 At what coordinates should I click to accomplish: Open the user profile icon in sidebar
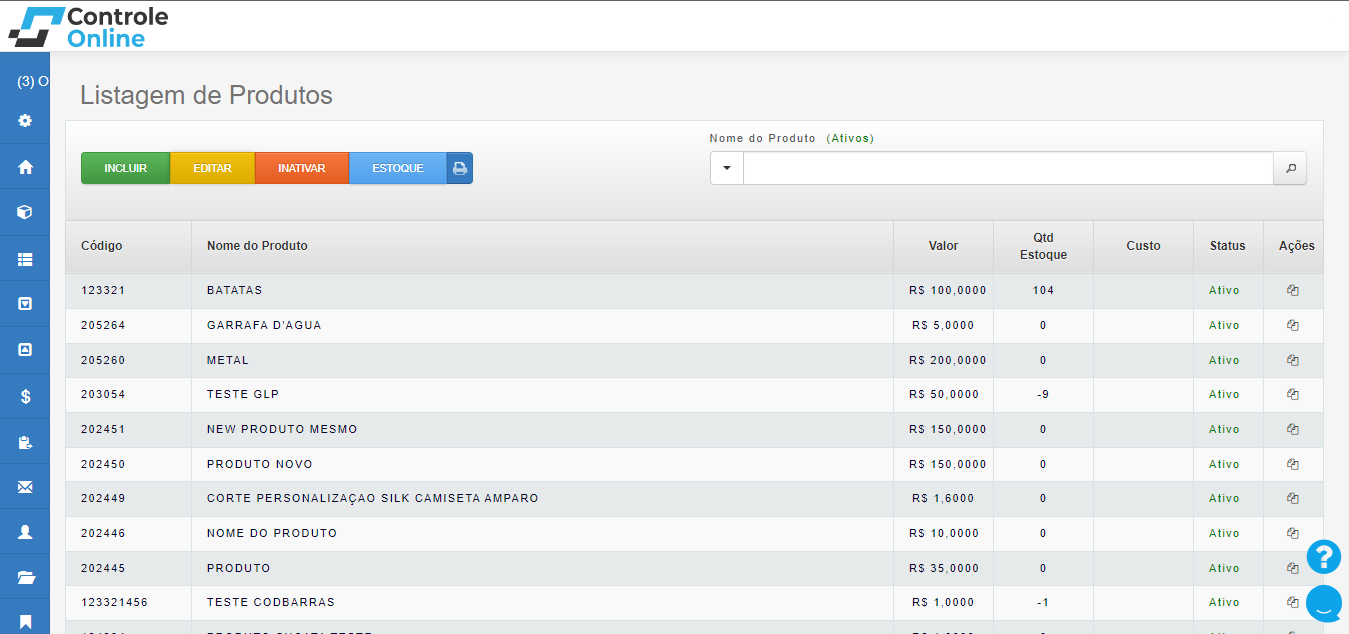point(25,533)
